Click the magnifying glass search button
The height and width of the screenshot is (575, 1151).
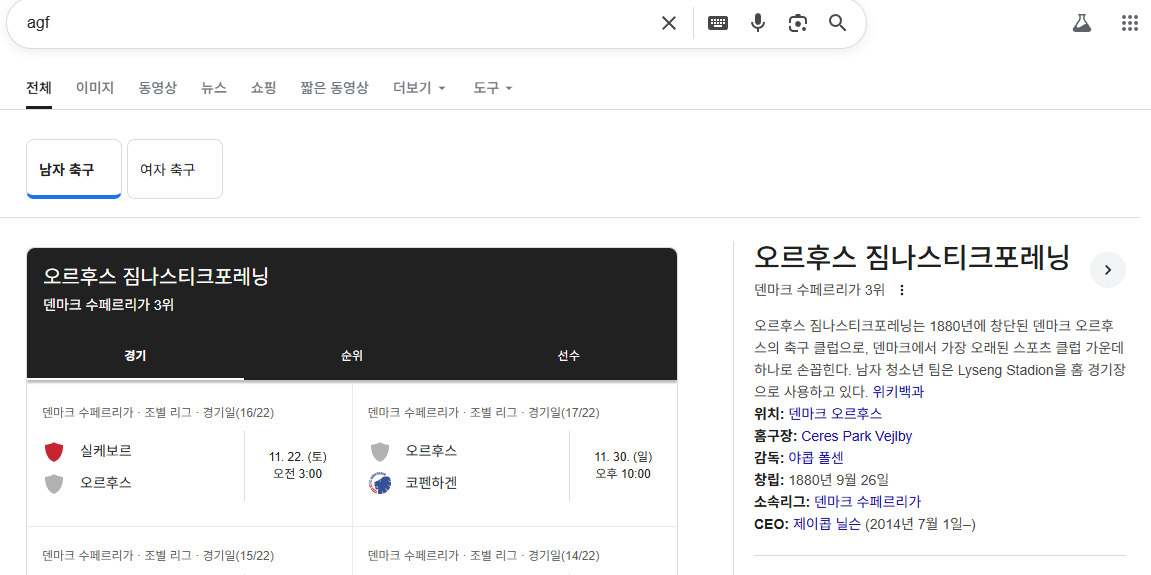(838, 23)
